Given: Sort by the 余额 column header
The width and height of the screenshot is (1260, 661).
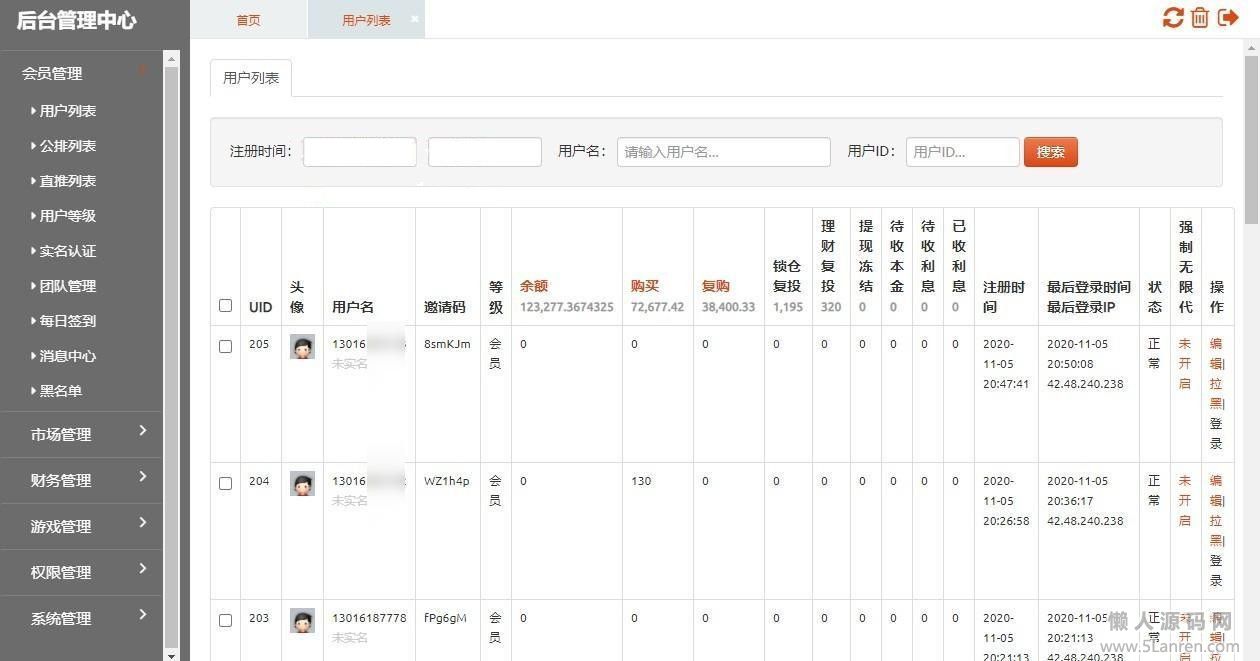Looking at the screenshot, I should pyautogui.click(x=534, y=286).
